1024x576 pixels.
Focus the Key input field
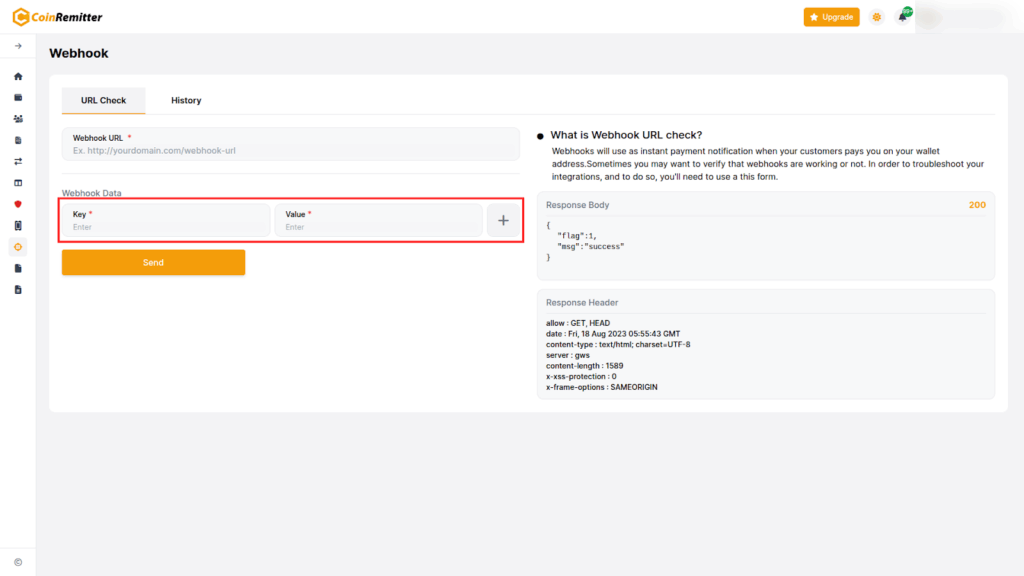point(166,227)
